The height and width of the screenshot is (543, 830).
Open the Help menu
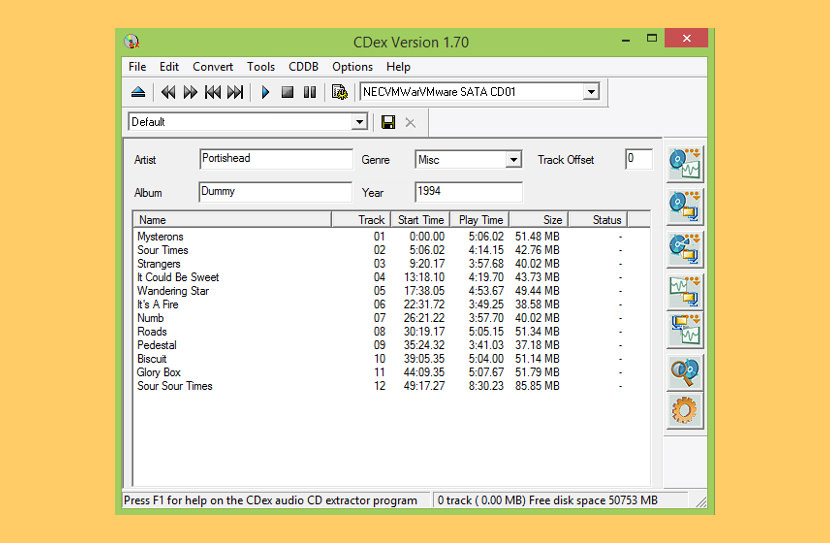coord(398,67)
